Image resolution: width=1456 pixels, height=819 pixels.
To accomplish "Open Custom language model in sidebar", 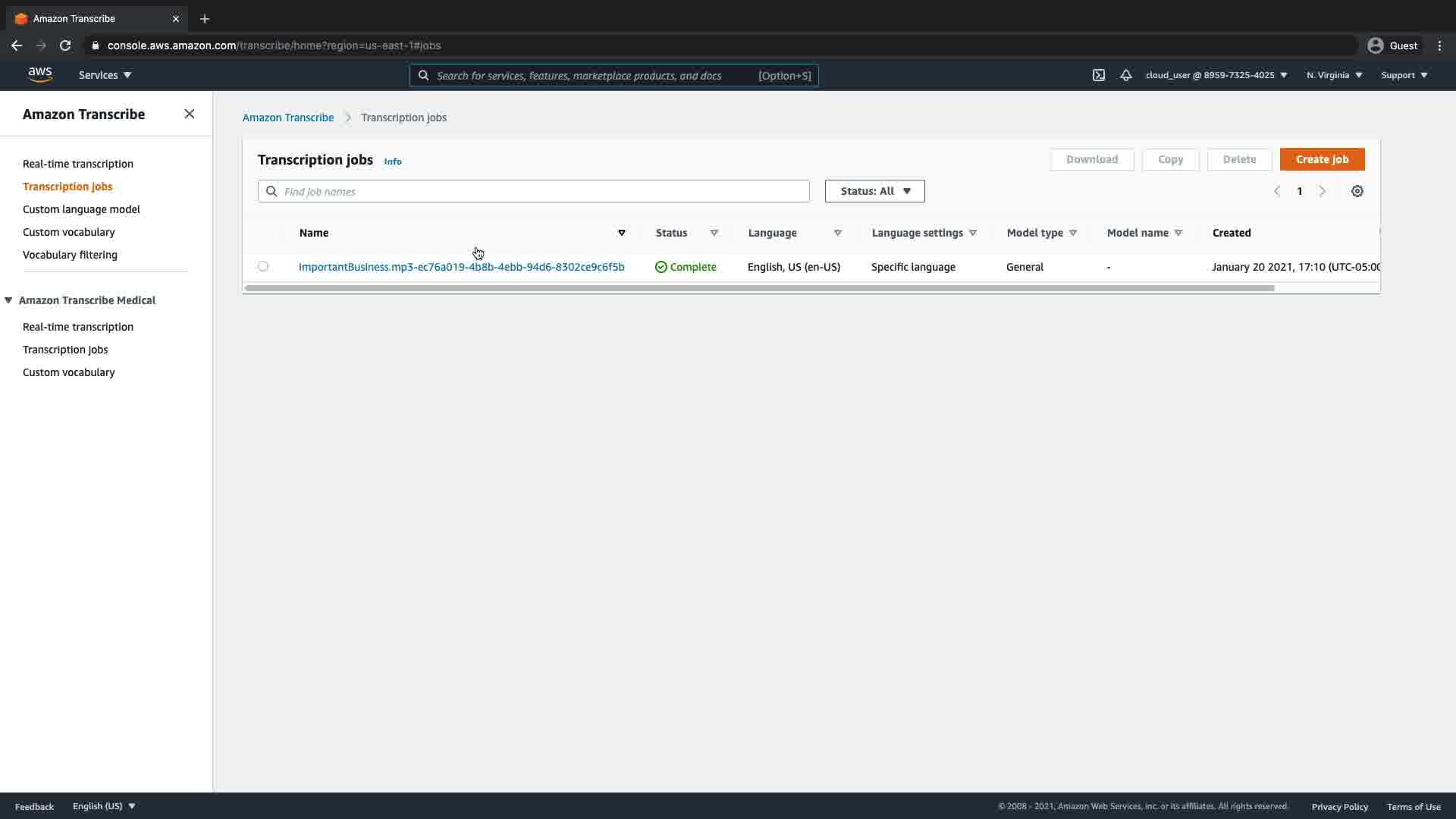I will click(x=81, y=209).
